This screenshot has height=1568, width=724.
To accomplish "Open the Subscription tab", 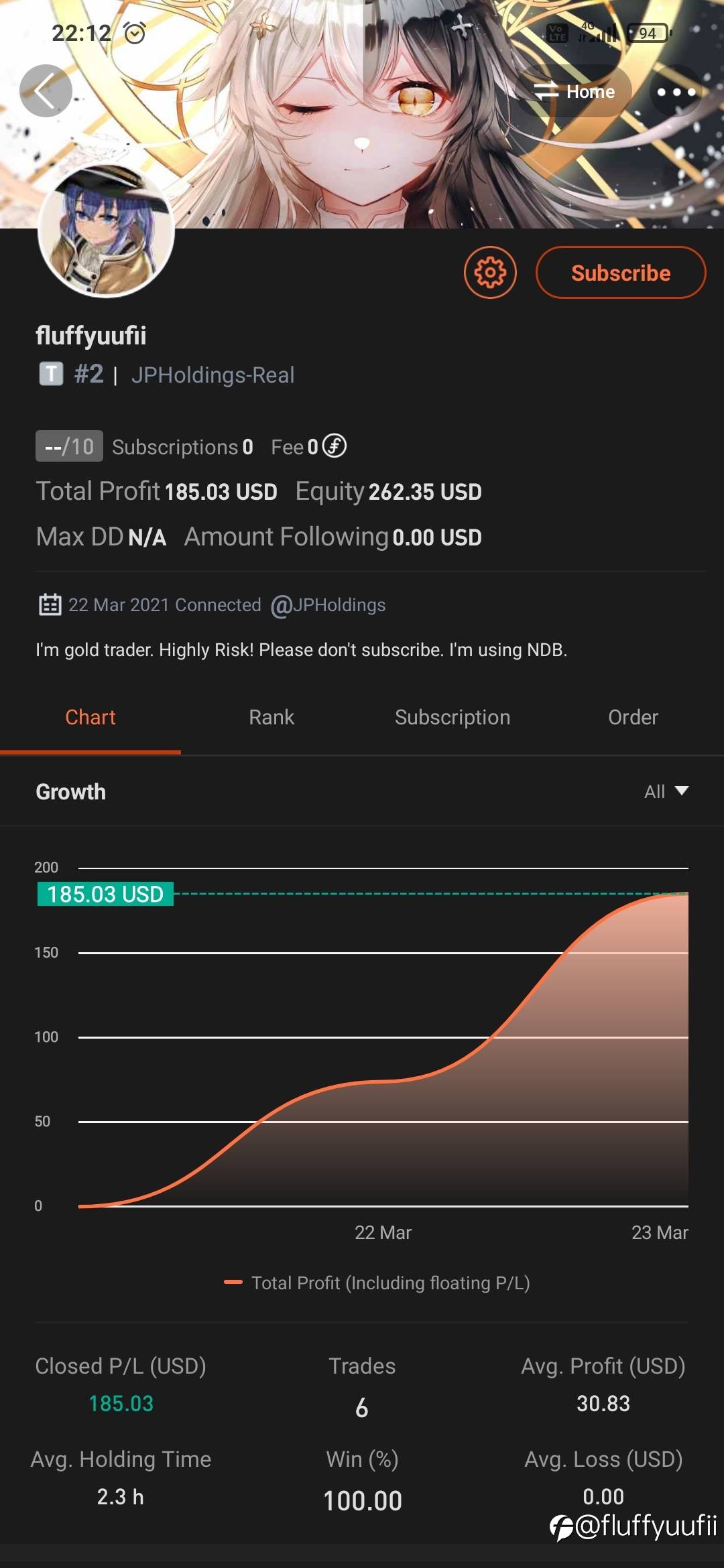I will point(452,717).
